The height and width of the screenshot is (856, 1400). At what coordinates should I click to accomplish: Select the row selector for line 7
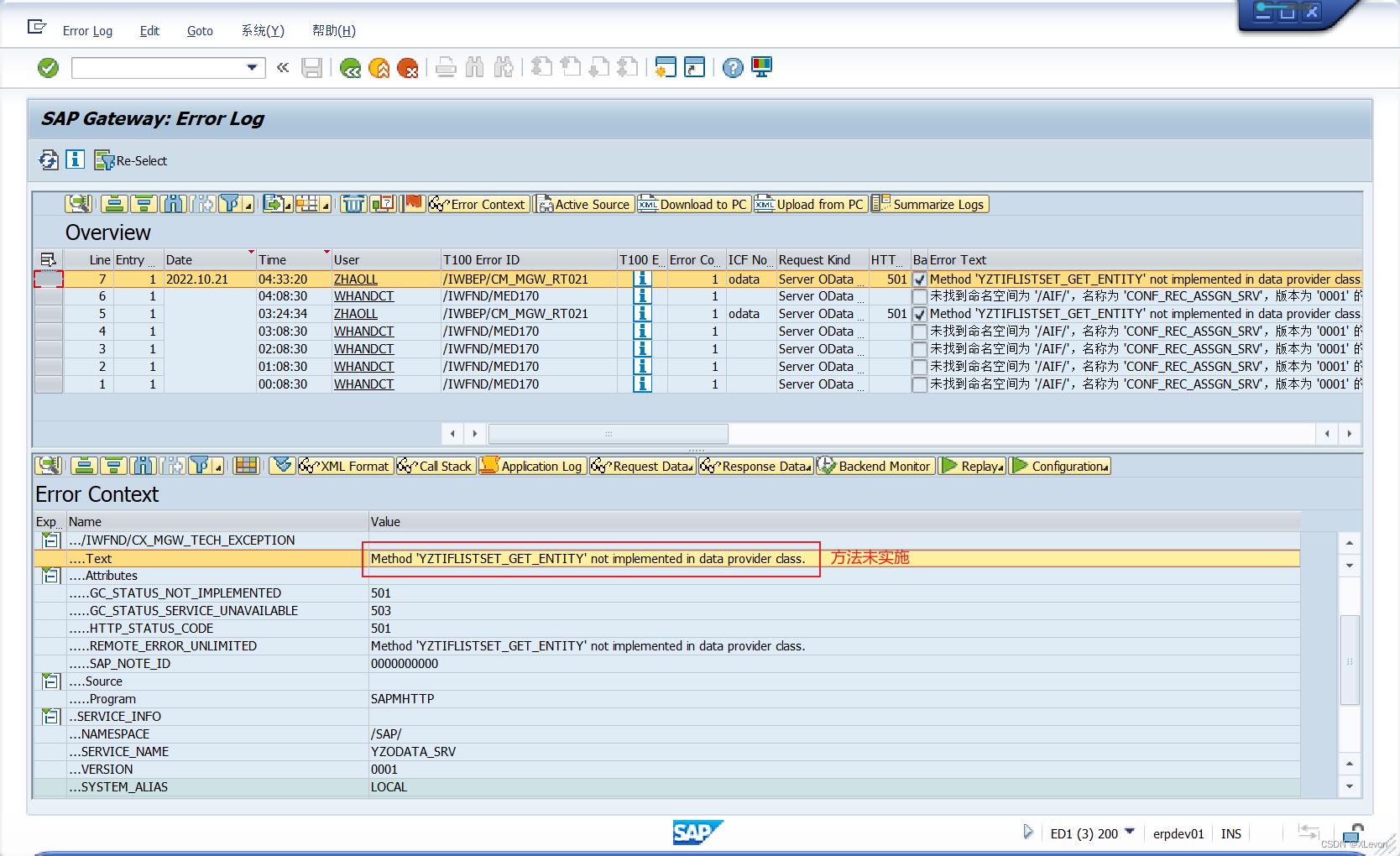pos(49,279)
